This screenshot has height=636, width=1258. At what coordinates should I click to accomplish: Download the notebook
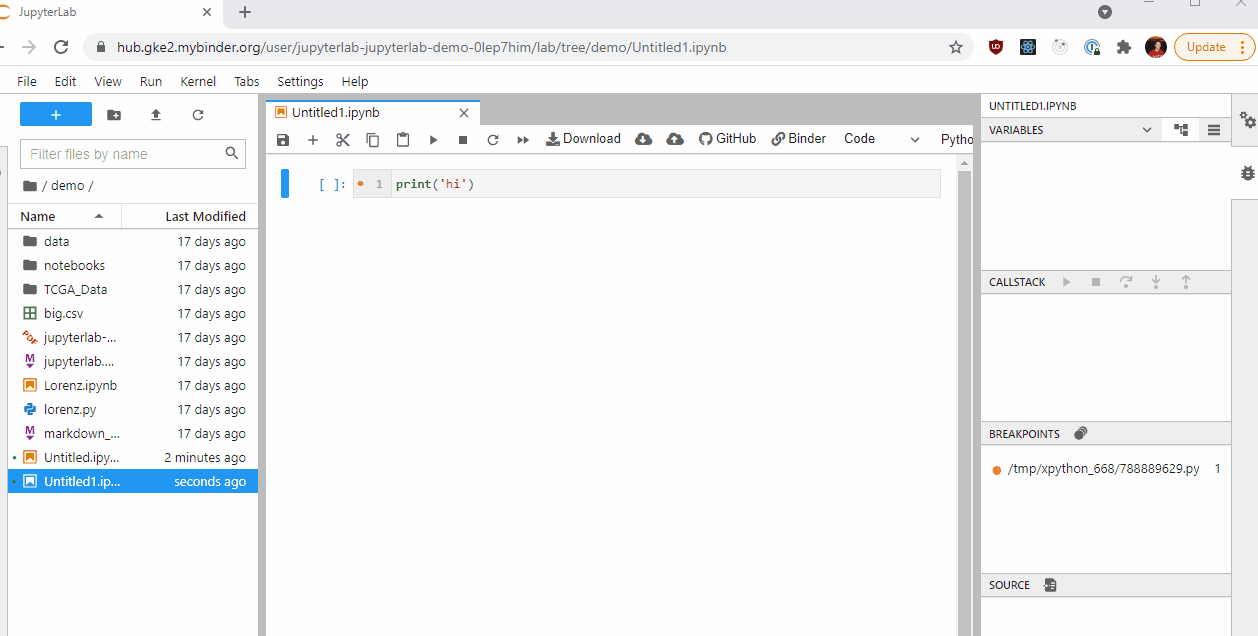(x=583, y=138)
